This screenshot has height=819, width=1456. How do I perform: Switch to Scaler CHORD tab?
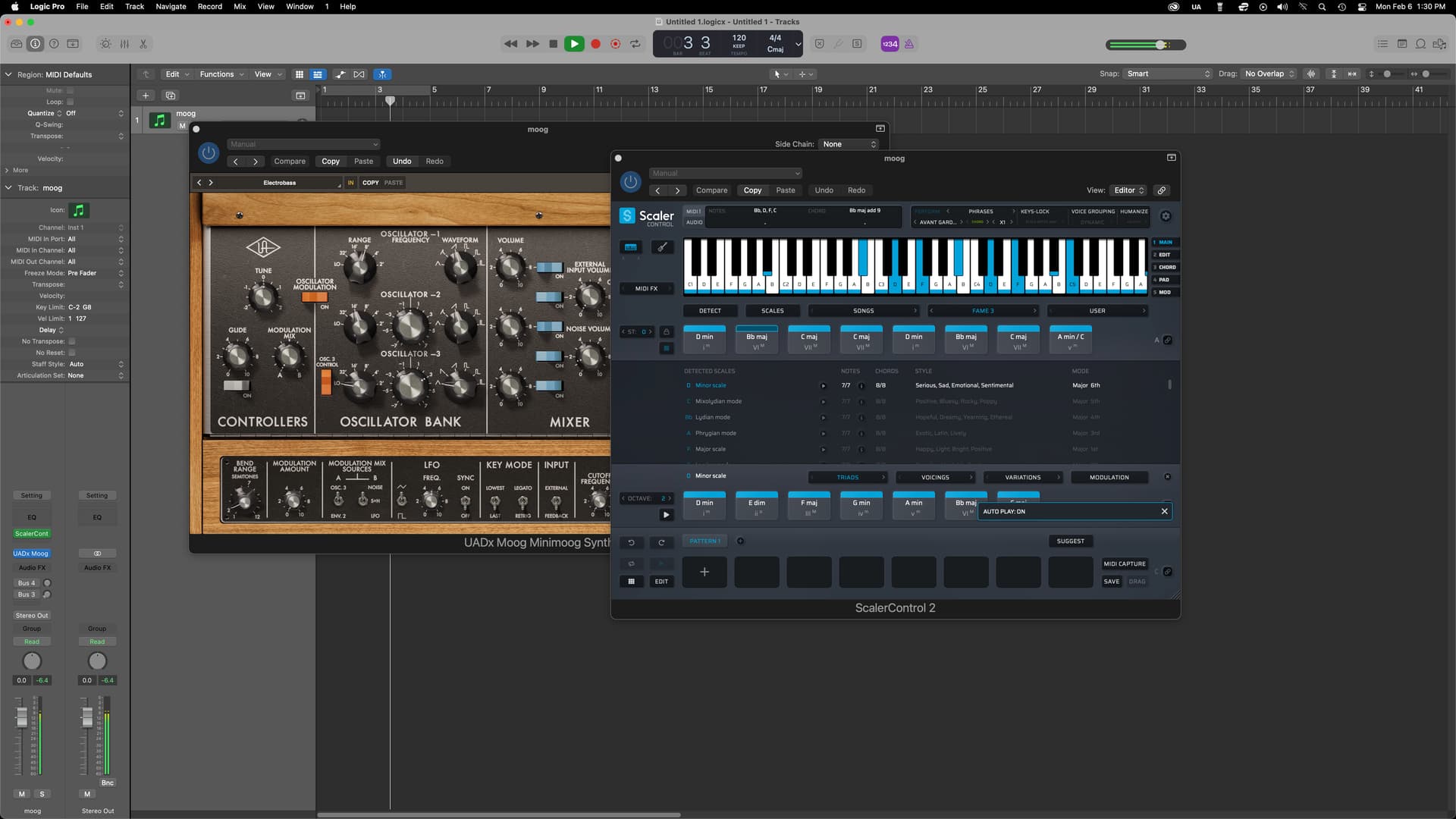tap(1165, 267)
